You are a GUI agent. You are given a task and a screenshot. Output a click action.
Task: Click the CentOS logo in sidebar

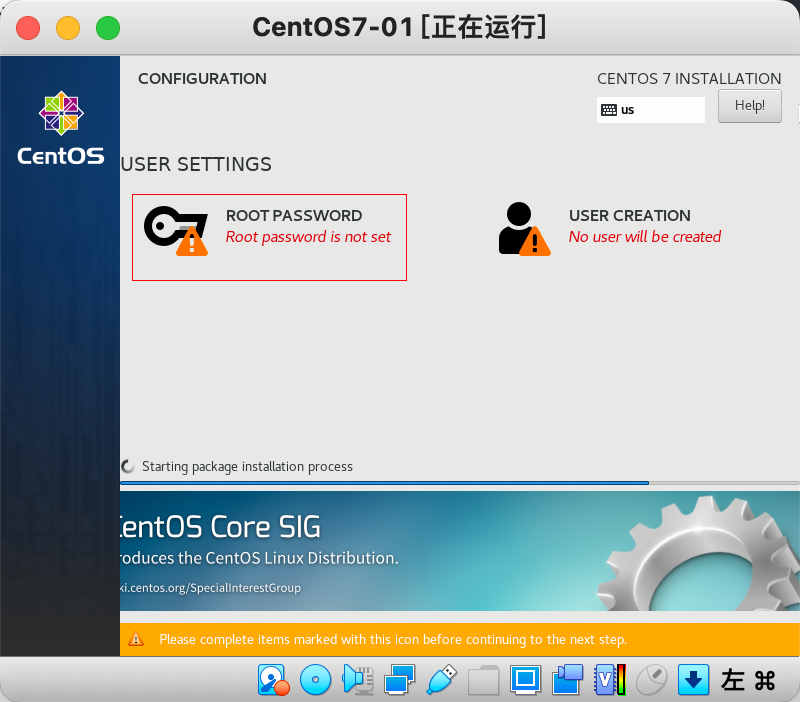(x=61, y=129)
